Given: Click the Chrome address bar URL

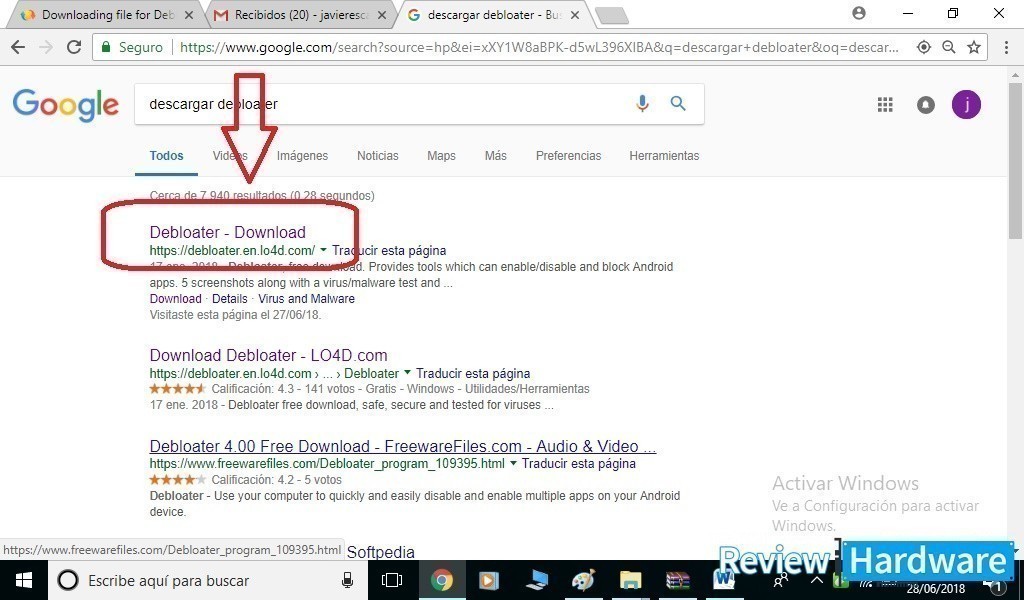Looking at the screenshot, I should 539,47.
